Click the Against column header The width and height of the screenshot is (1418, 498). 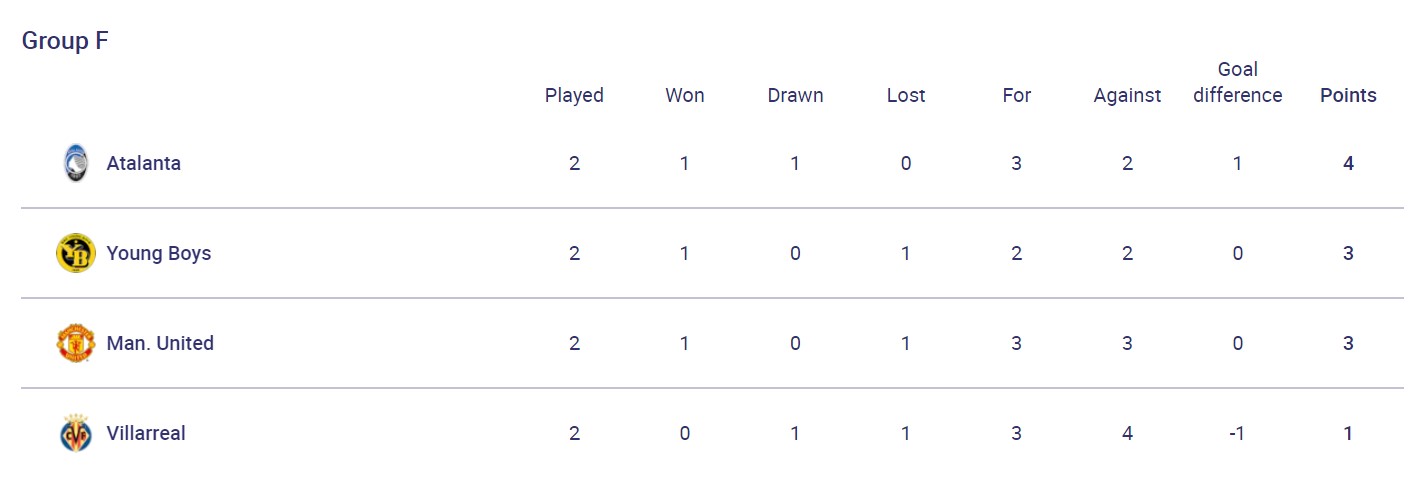point(1127,95)
